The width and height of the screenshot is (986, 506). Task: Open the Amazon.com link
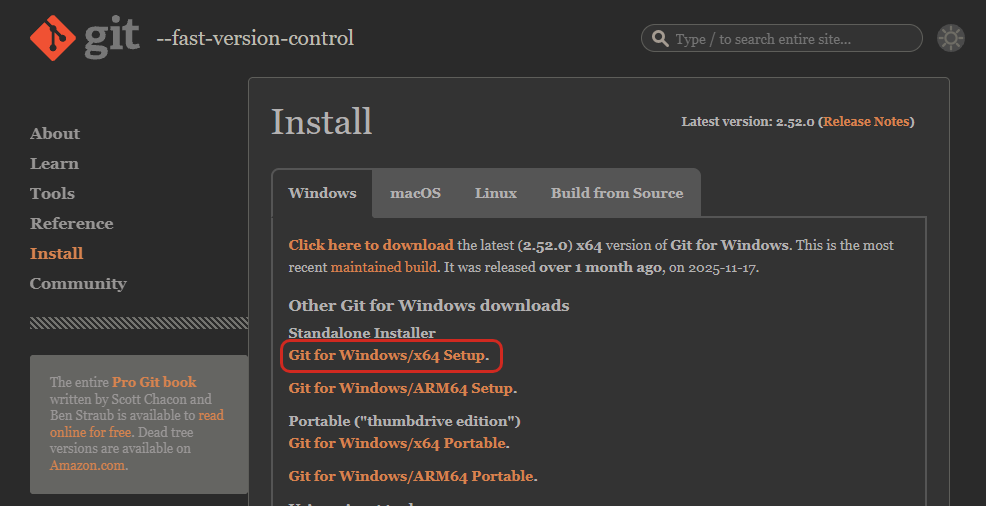[87, 466]
